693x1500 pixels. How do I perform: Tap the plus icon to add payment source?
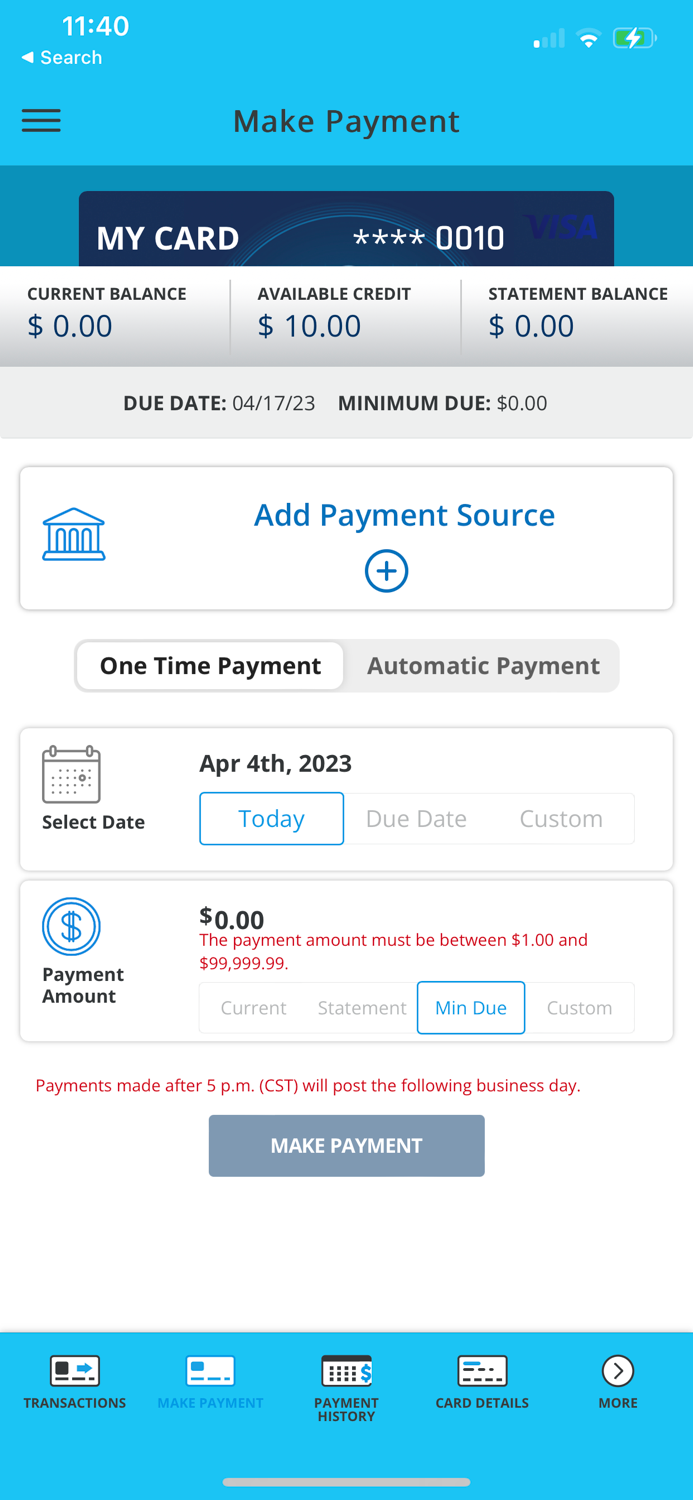point(386,571)
